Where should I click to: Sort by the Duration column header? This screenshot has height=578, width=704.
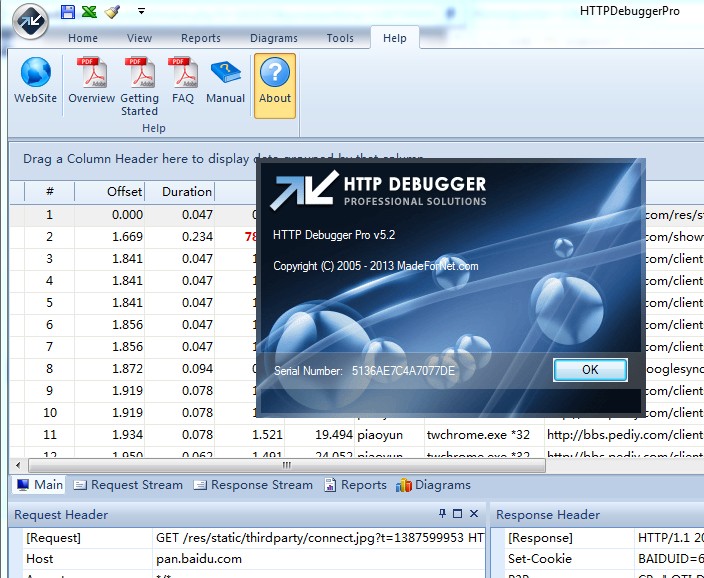click(x=180, y=192)
